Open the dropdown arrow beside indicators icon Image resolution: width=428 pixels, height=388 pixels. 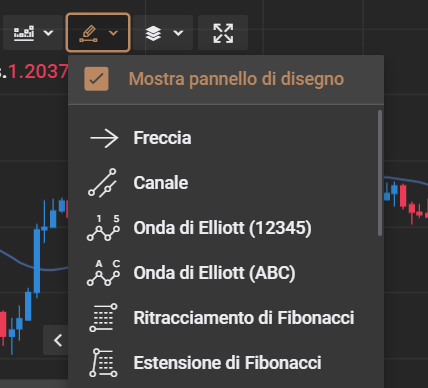click(x=49, y=33)
